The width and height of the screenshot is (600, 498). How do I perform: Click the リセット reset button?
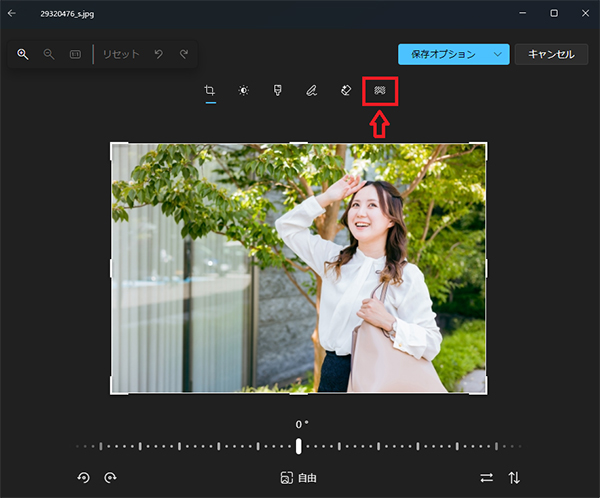[121, 54]
